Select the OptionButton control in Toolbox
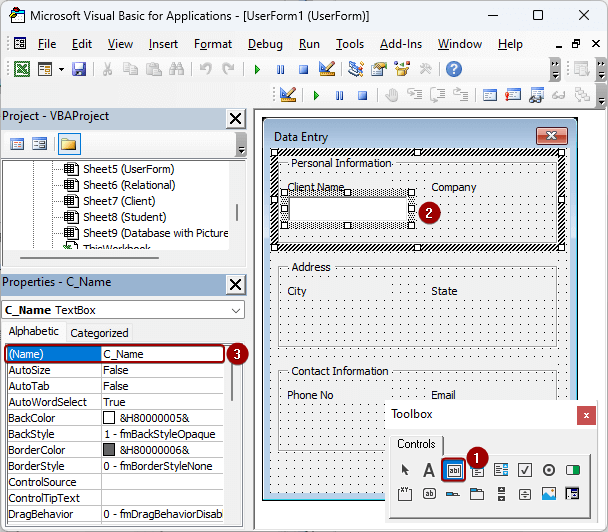This screenshot has width=608, height=532. point(549,469)
